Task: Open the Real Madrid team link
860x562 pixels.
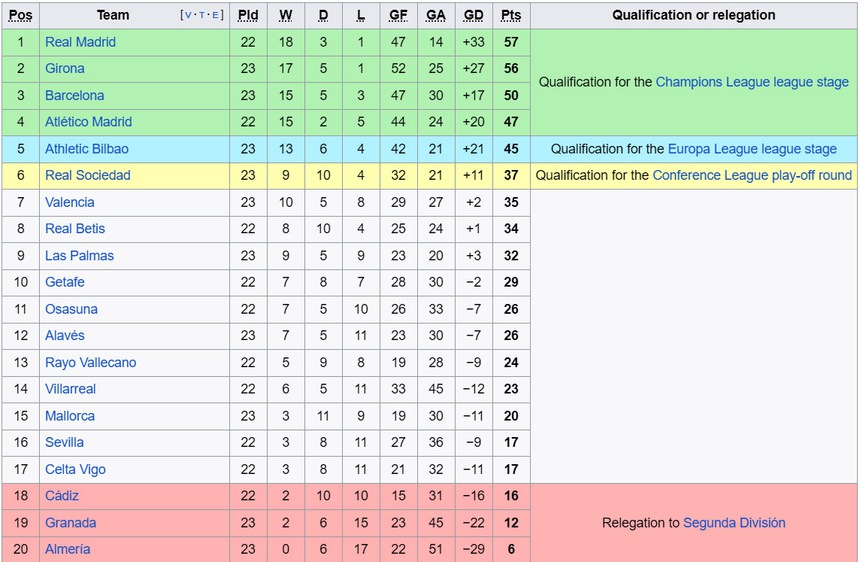Action: pyautogui.click(x=80, y=42)
